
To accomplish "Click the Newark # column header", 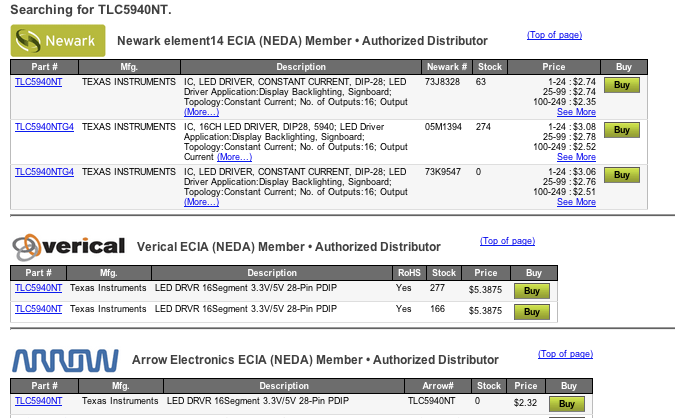I will (x=447, y=67).
